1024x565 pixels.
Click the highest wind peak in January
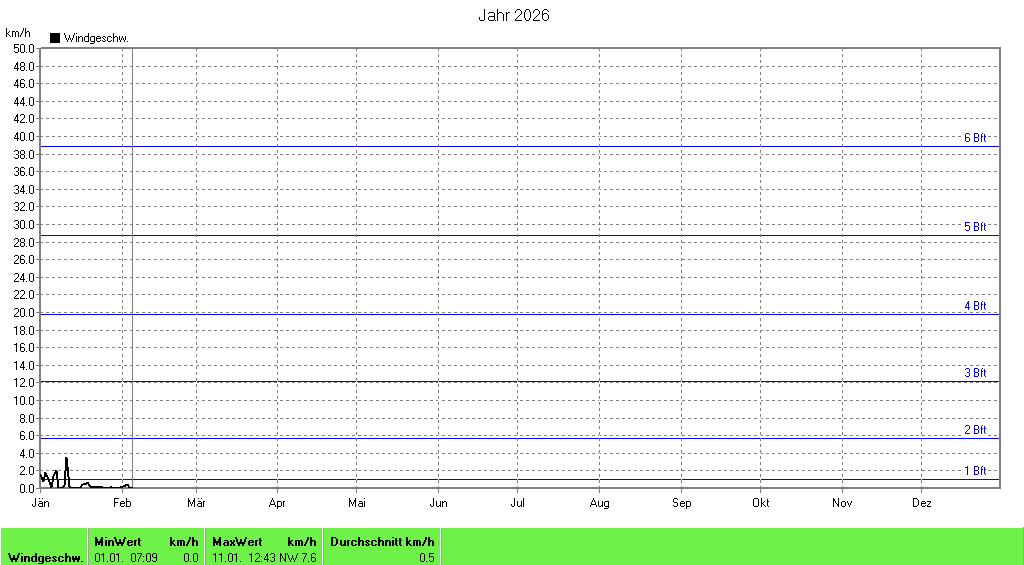tap(66, 458)
